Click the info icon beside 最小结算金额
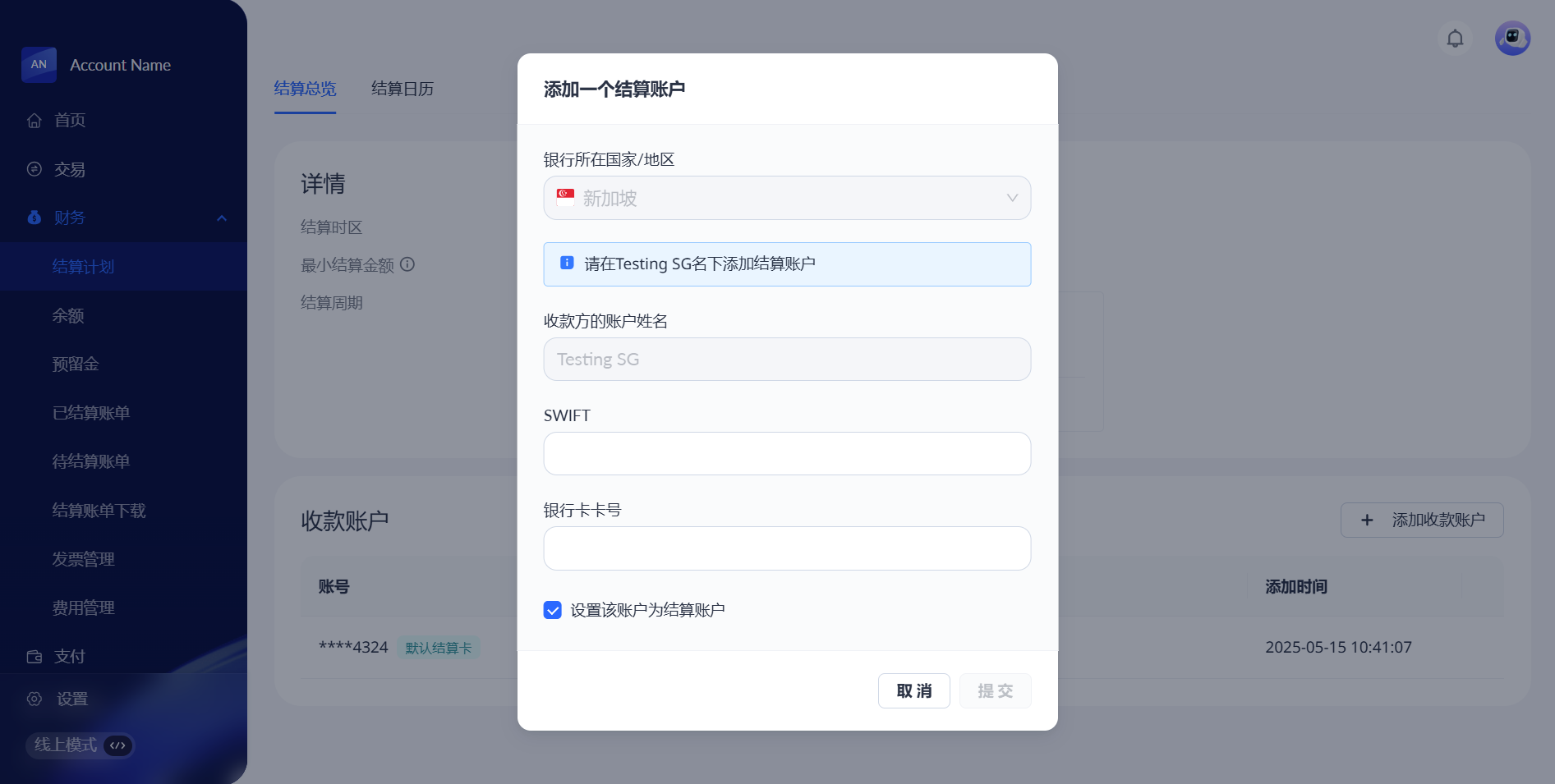This screenshot has height=784, width=1555. point(407,264)
